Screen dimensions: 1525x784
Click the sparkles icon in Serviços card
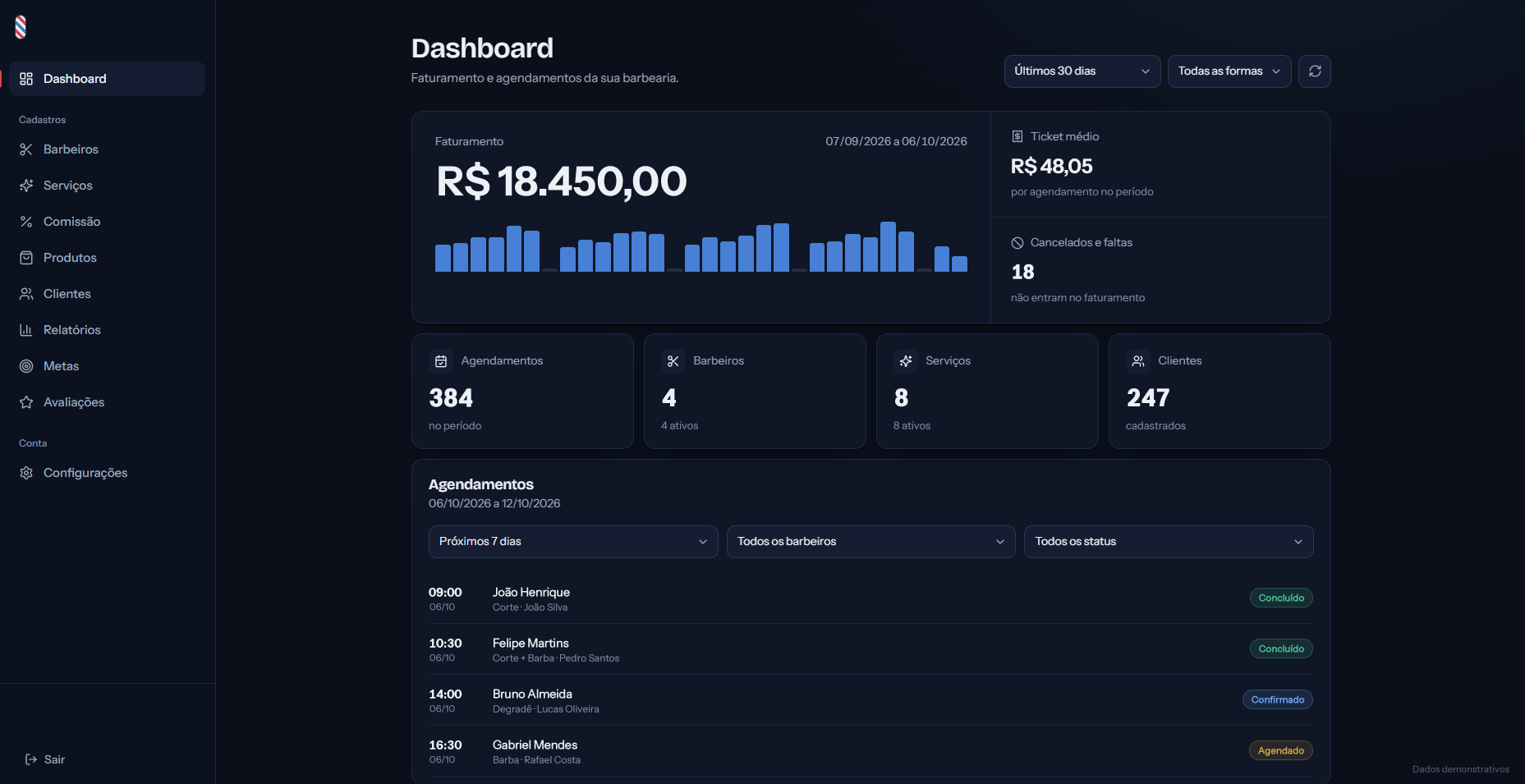pyautogui.click(x=906, y=361)
